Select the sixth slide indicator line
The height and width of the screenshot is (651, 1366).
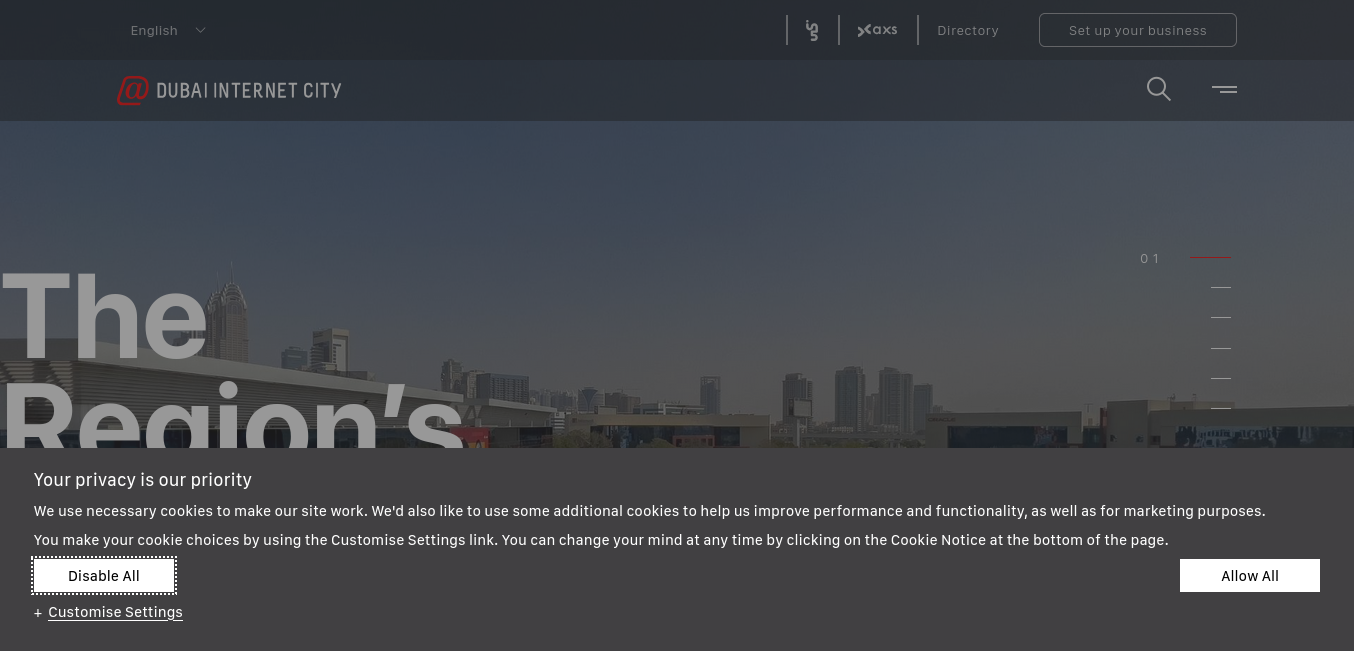[1220, 408]
